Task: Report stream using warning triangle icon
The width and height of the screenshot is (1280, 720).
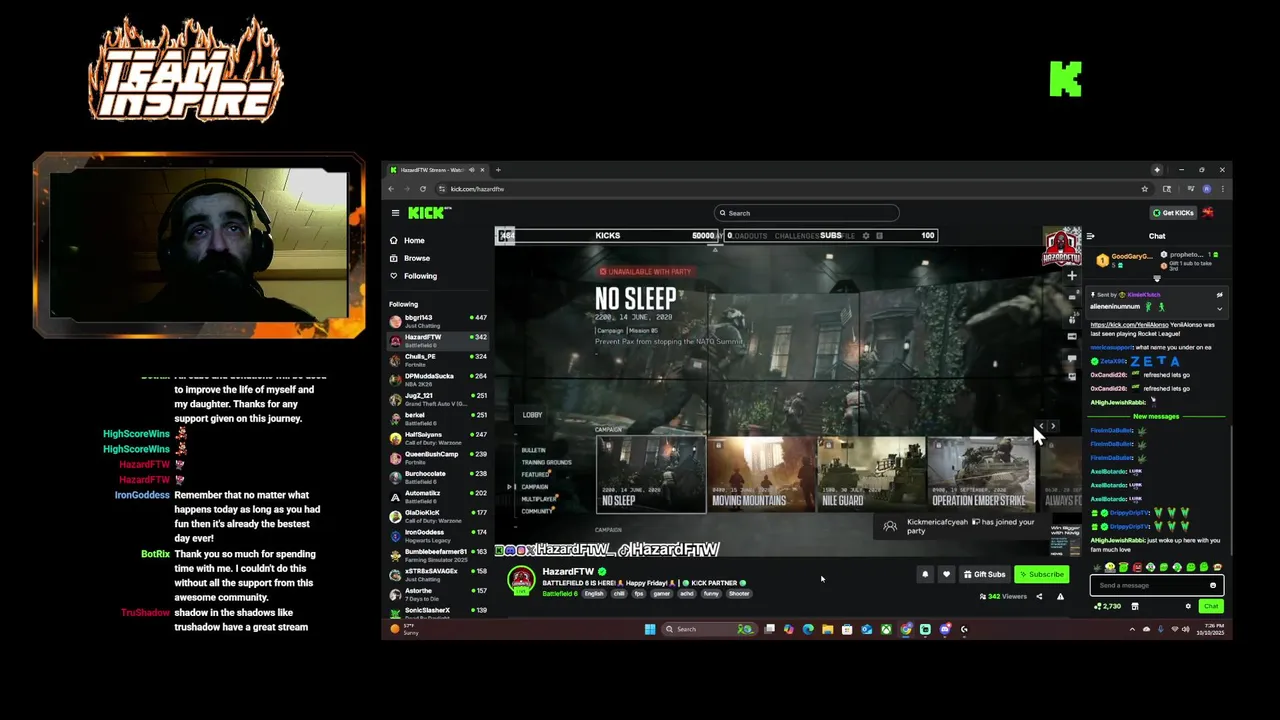Action: tap(1060, 597)
